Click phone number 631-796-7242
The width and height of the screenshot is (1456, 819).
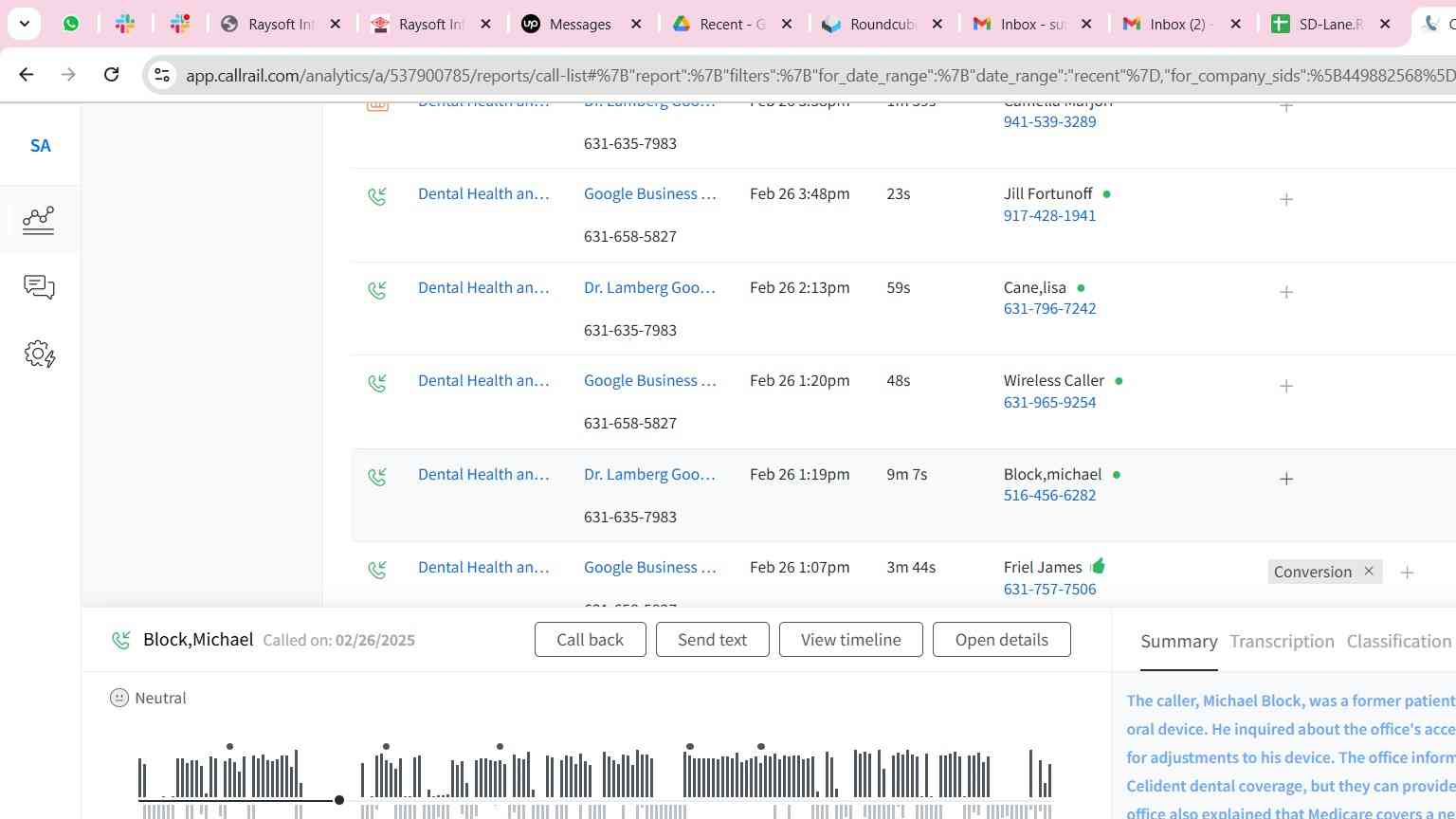pyautogui.click(x=1049, y=308)
